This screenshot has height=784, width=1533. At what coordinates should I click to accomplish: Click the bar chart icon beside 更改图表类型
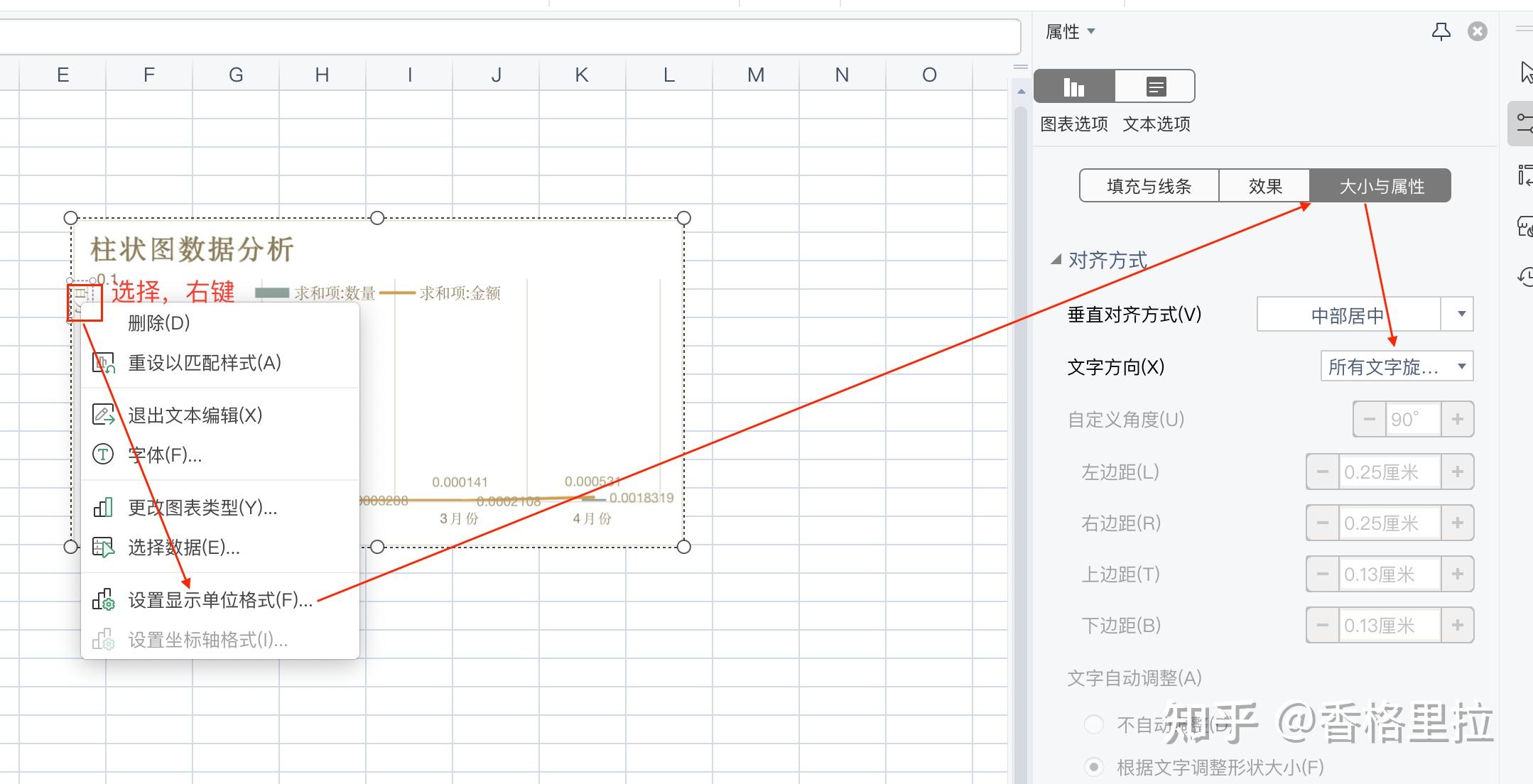click(x=104, y=507)
